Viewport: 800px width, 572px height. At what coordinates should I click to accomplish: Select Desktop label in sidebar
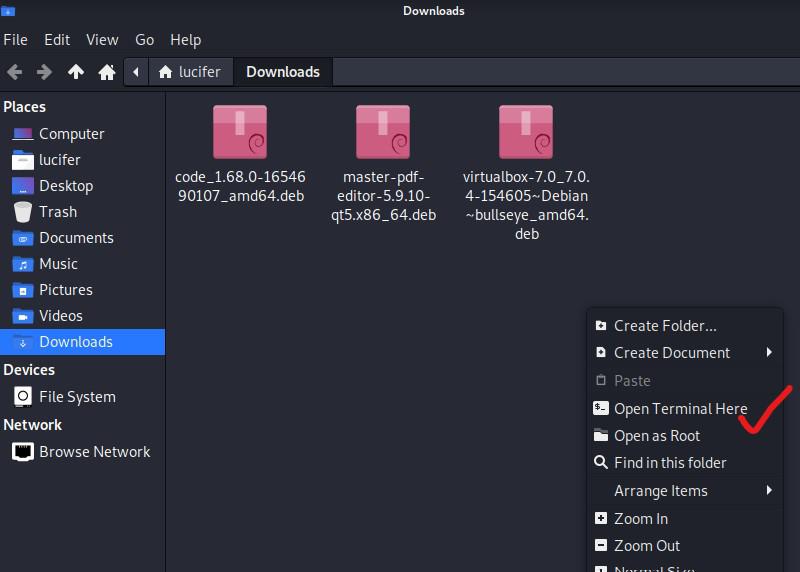click(66, 186)
